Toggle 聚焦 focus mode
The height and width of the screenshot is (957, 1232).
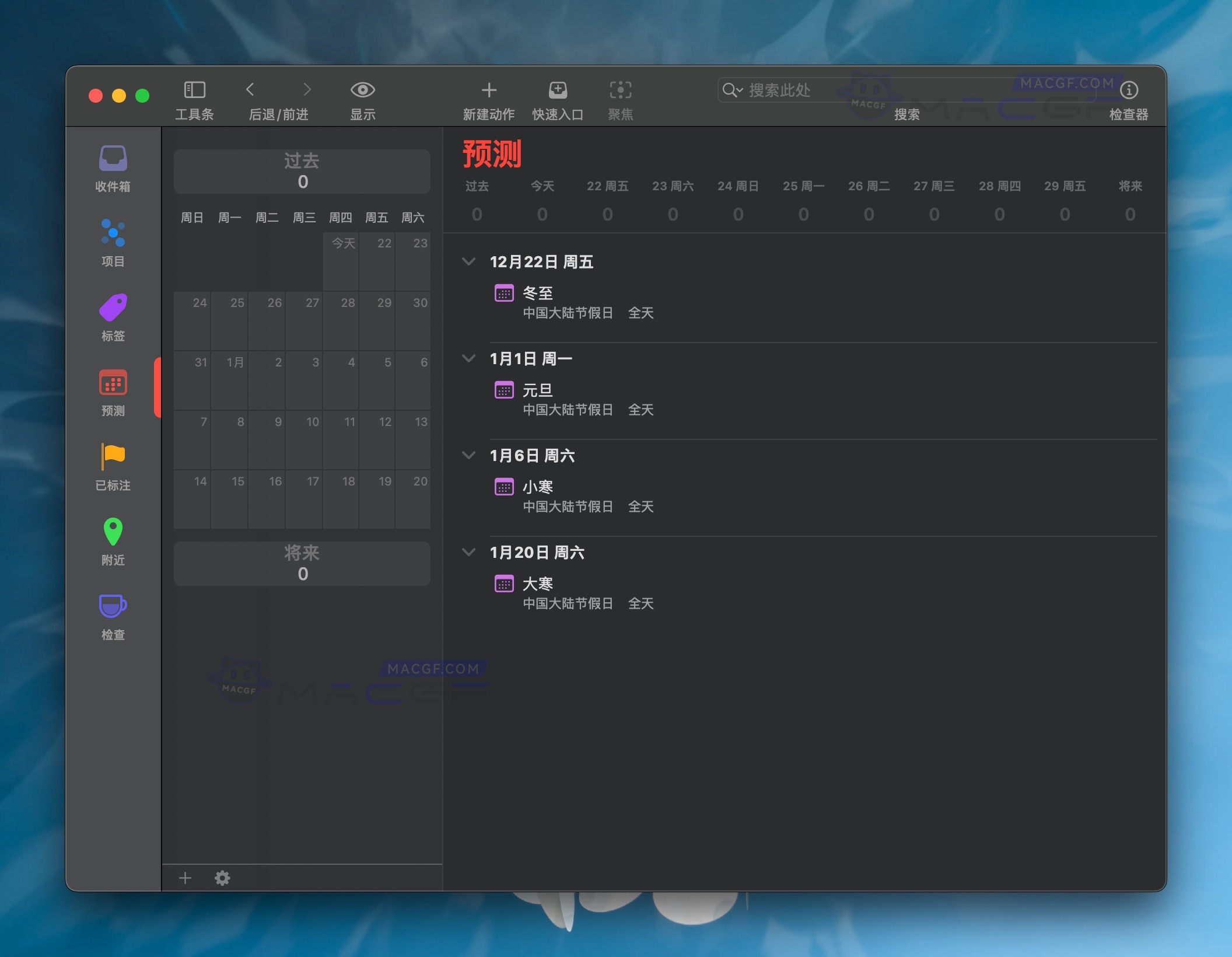point(621,98)
